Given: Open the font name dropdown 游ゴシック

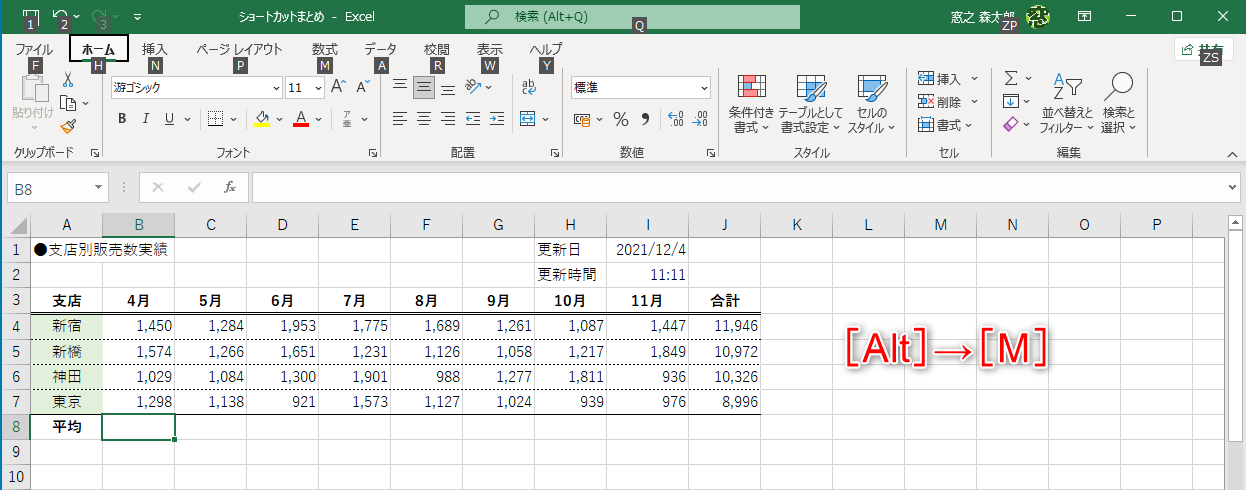Looking at the screenshot, I should click(275, 88).
